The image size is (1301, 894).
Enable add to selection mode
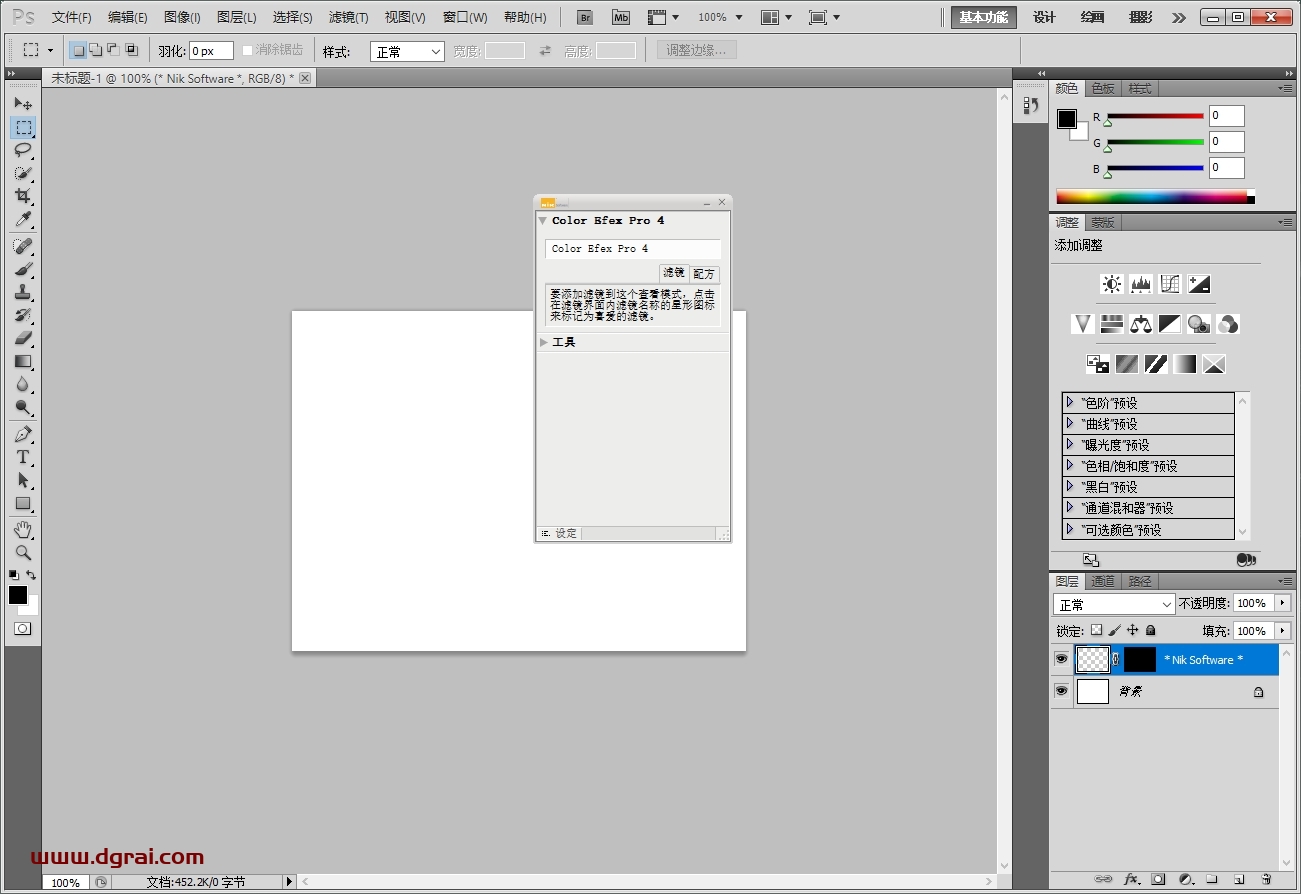click(x=95, y=50)
